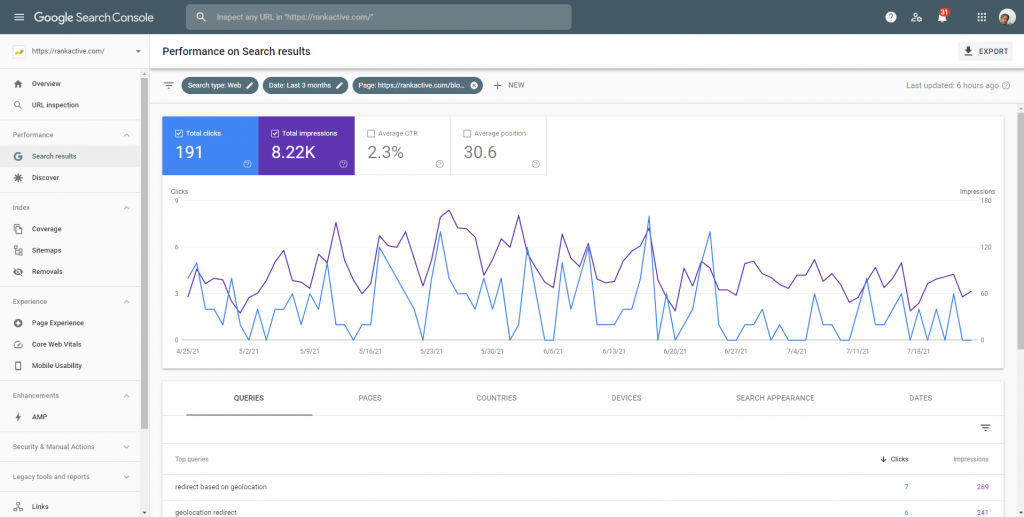Screen dimensions: 1024x517
Task: Enable the Average position checkbox
Action: pos(467,133)
